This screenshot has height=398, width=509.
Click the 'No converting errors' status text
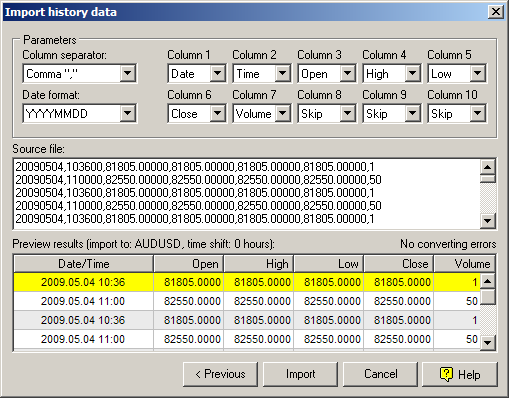click(448, 244)
